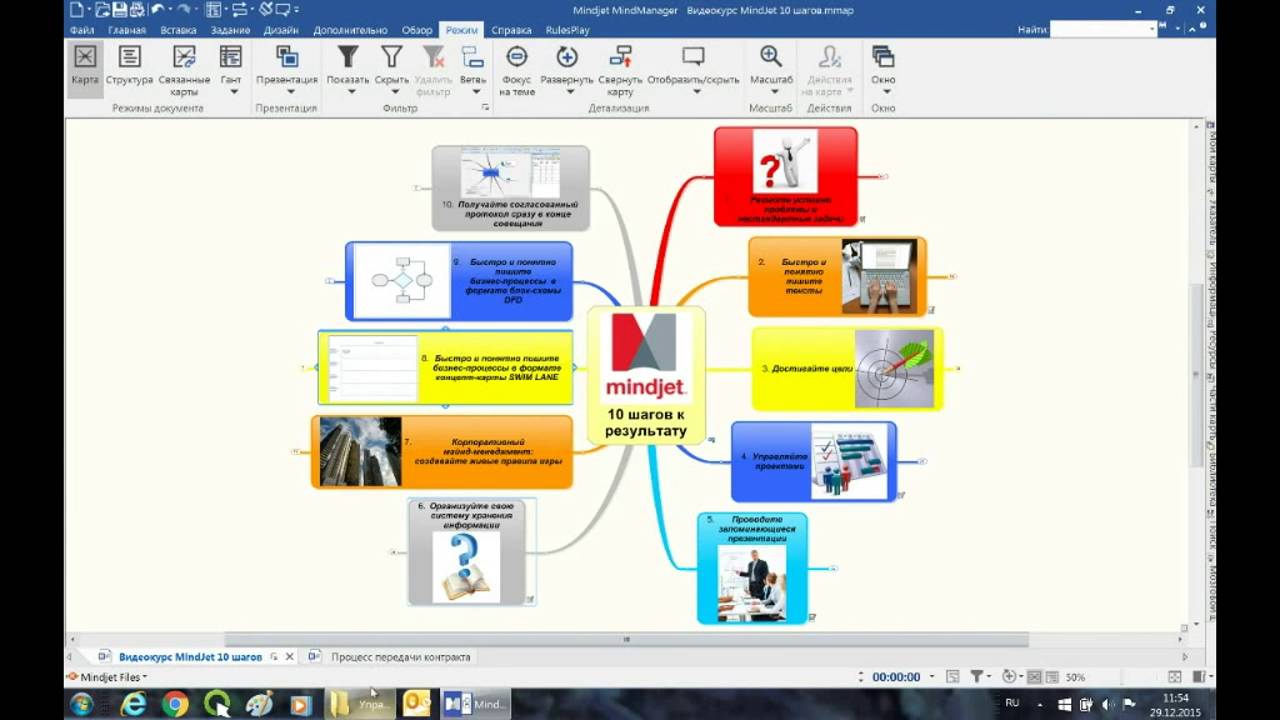Select topic 7. Корпоративный майнд-менеджмент
Image resolution: width=1280 pixels, height=720 pixels.
click(x=442, y=452)
